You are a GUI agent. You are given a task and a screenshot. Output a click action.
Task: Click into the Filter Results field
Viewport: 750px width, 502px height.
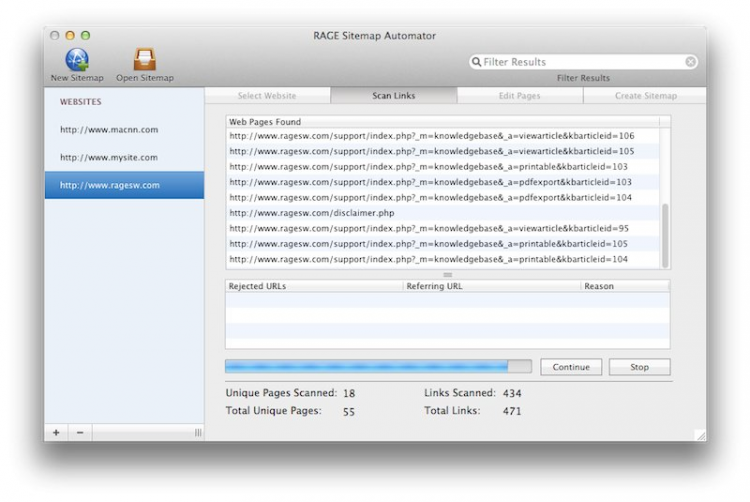click(583, 62)
